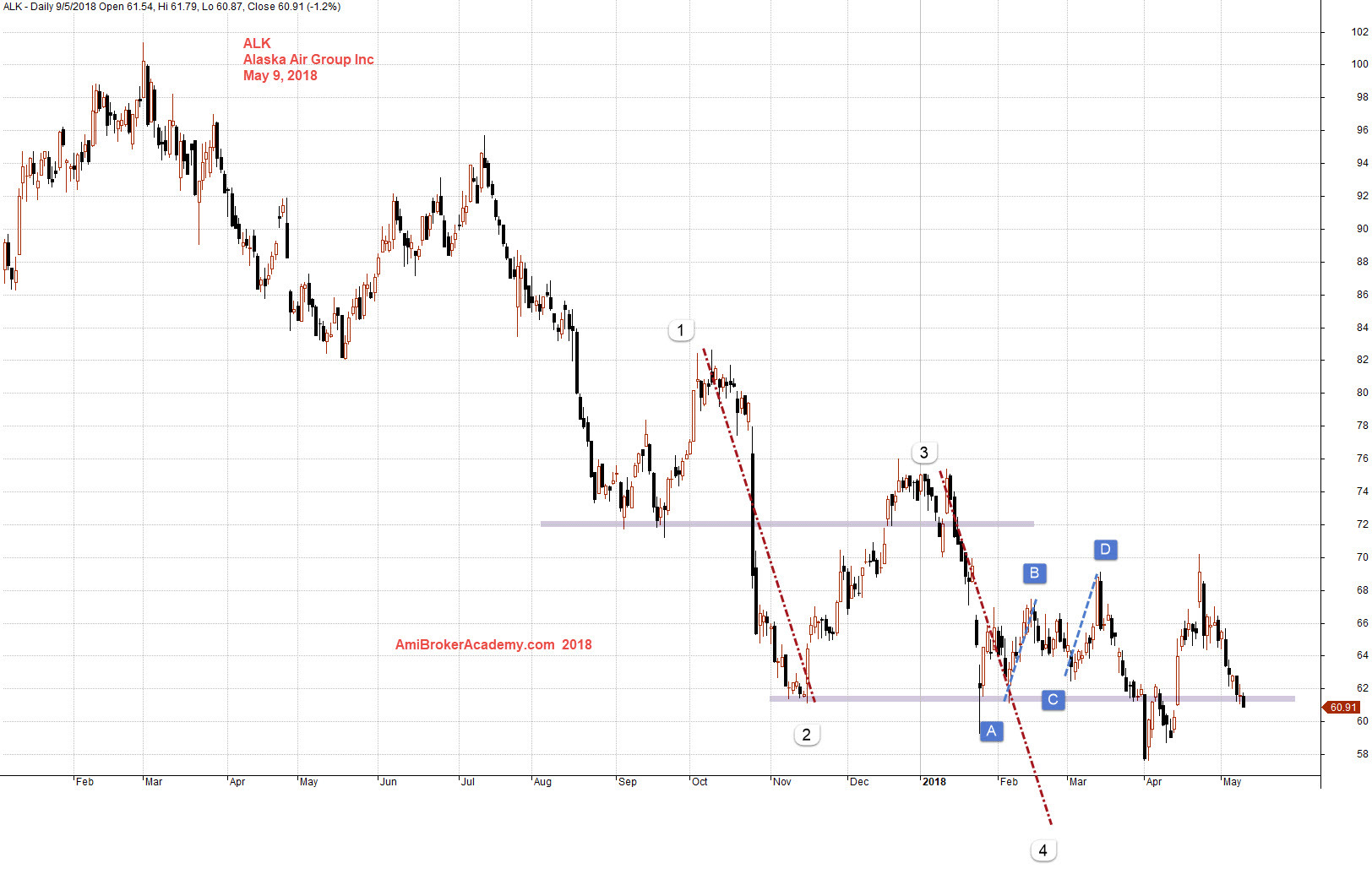Select the blue dashed line leading to B

click(1021, 650)
